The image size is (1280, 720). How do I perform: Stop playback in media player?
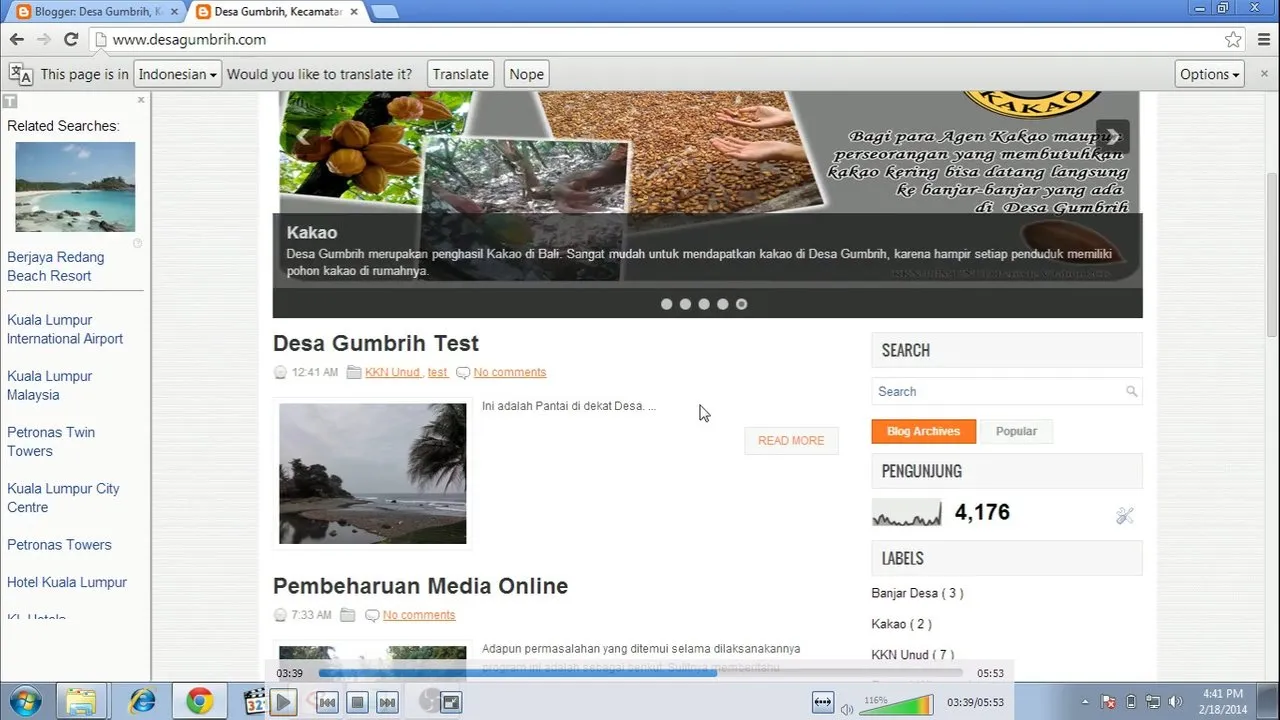point(357,703)
